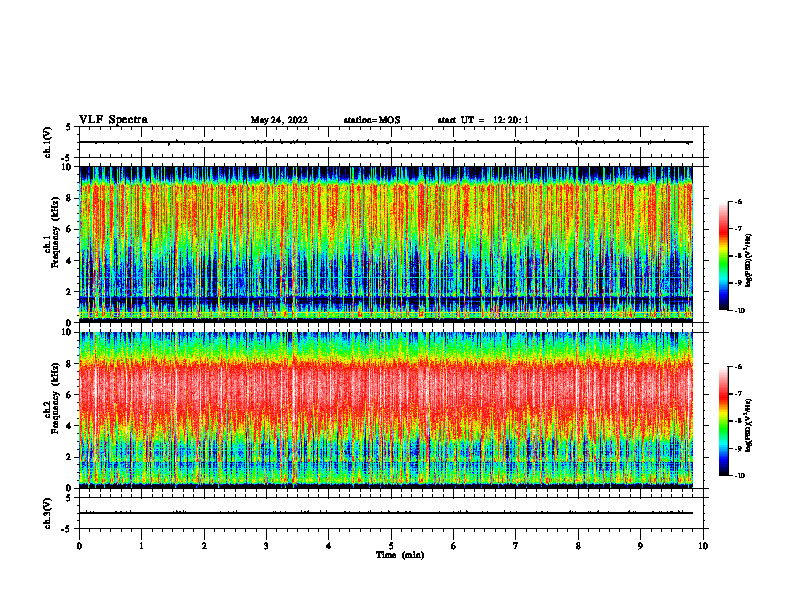Viewport: 792px width, 612px height.
Task: Click the time axis tick label "9"
Action: coord(640,546)
